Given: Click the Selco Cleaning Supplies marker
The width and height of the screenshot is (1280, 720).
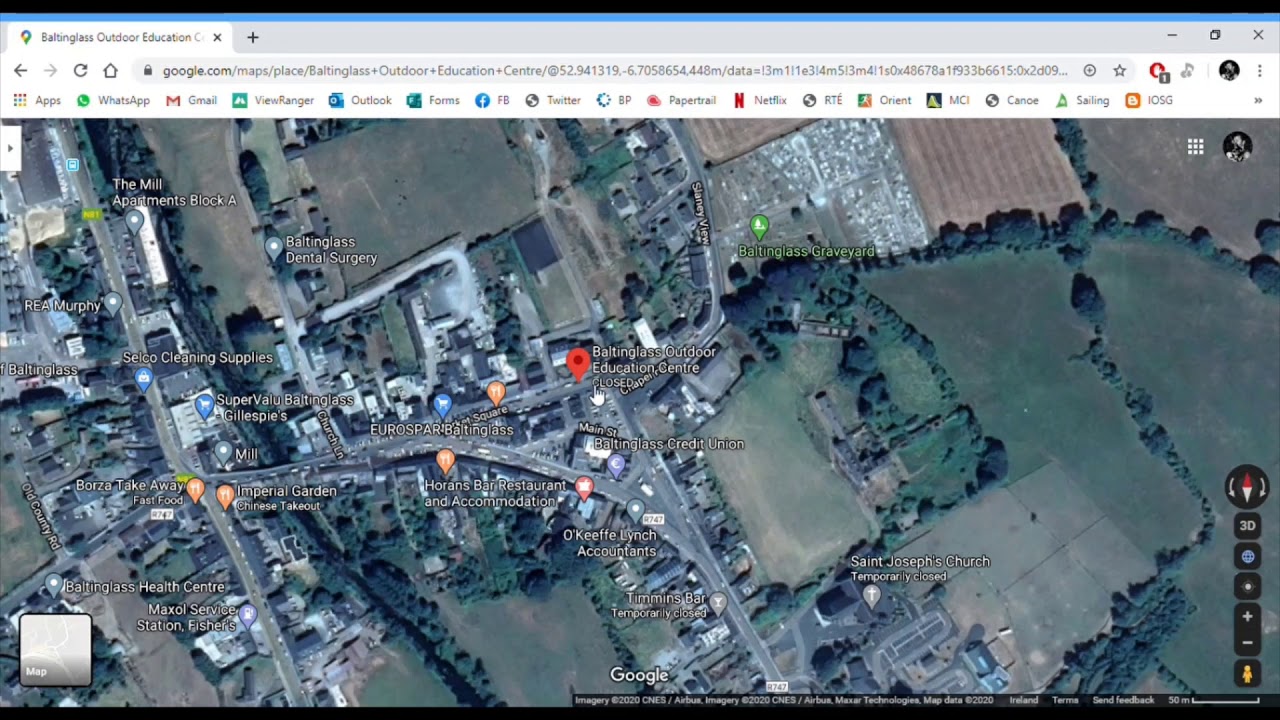Looking at the screenshot, I should point(143,377).
